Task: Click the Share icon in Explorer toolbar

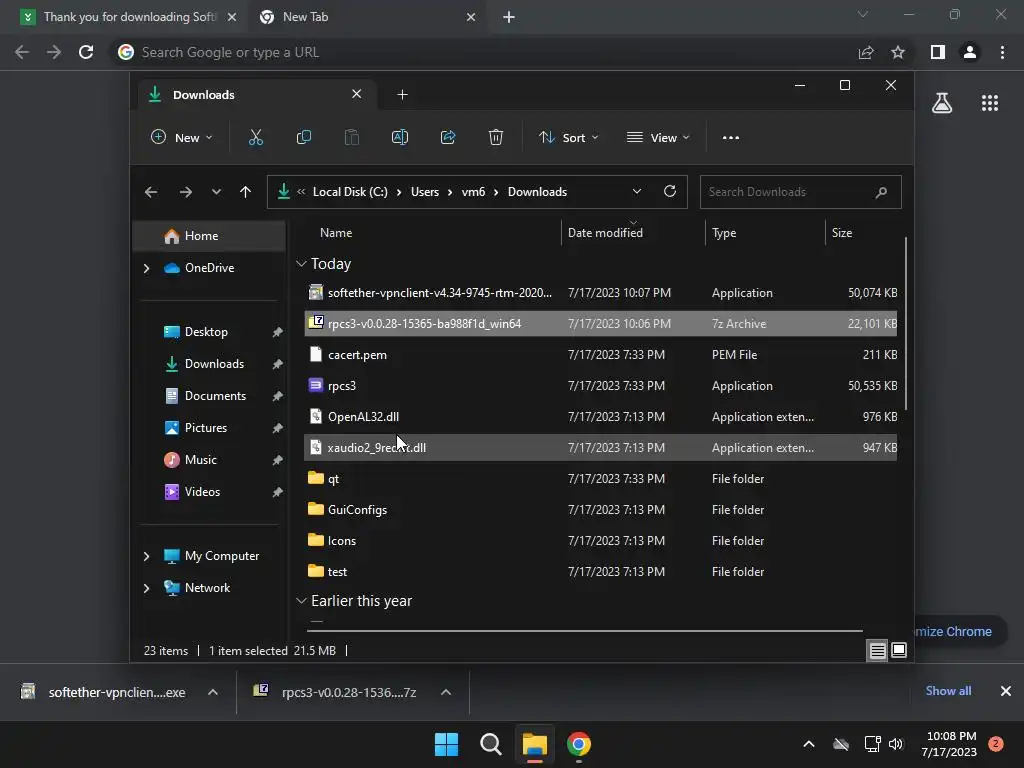Action: click(x=448, y=137)
